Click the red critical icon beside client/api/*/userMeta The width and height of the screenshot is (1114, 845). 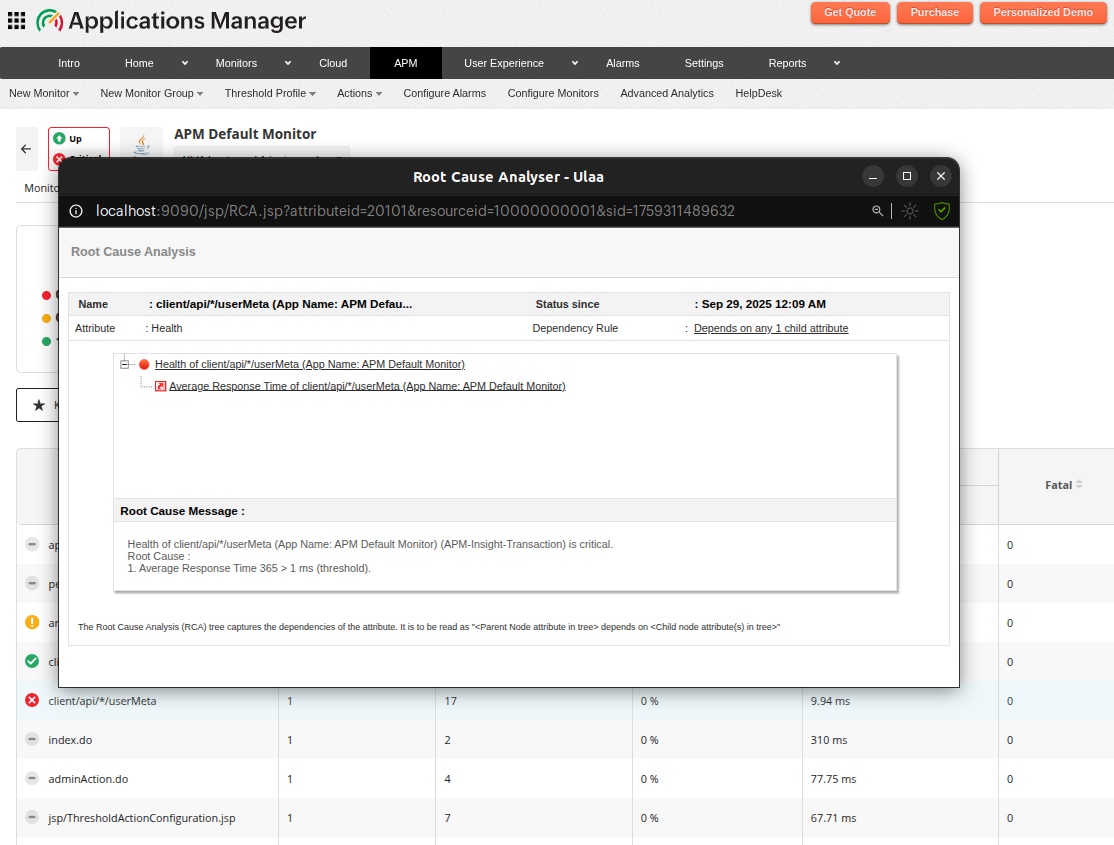(x=31, y=700)
